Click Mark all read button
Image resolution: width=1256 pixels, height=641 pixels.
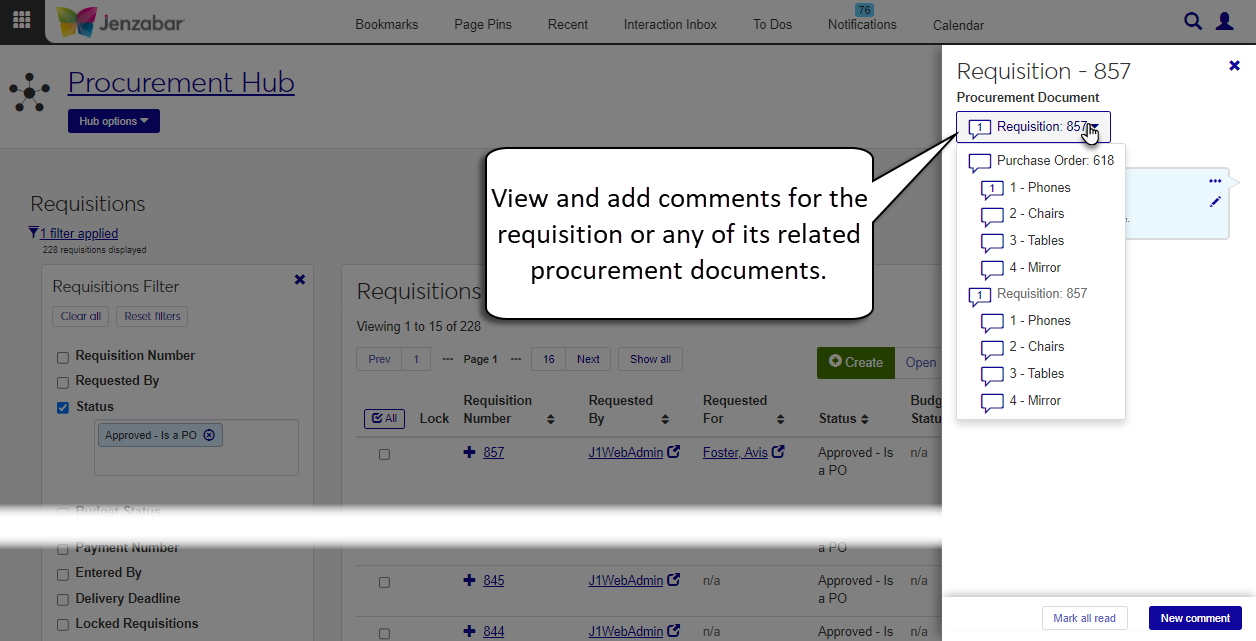[1084, 618]
